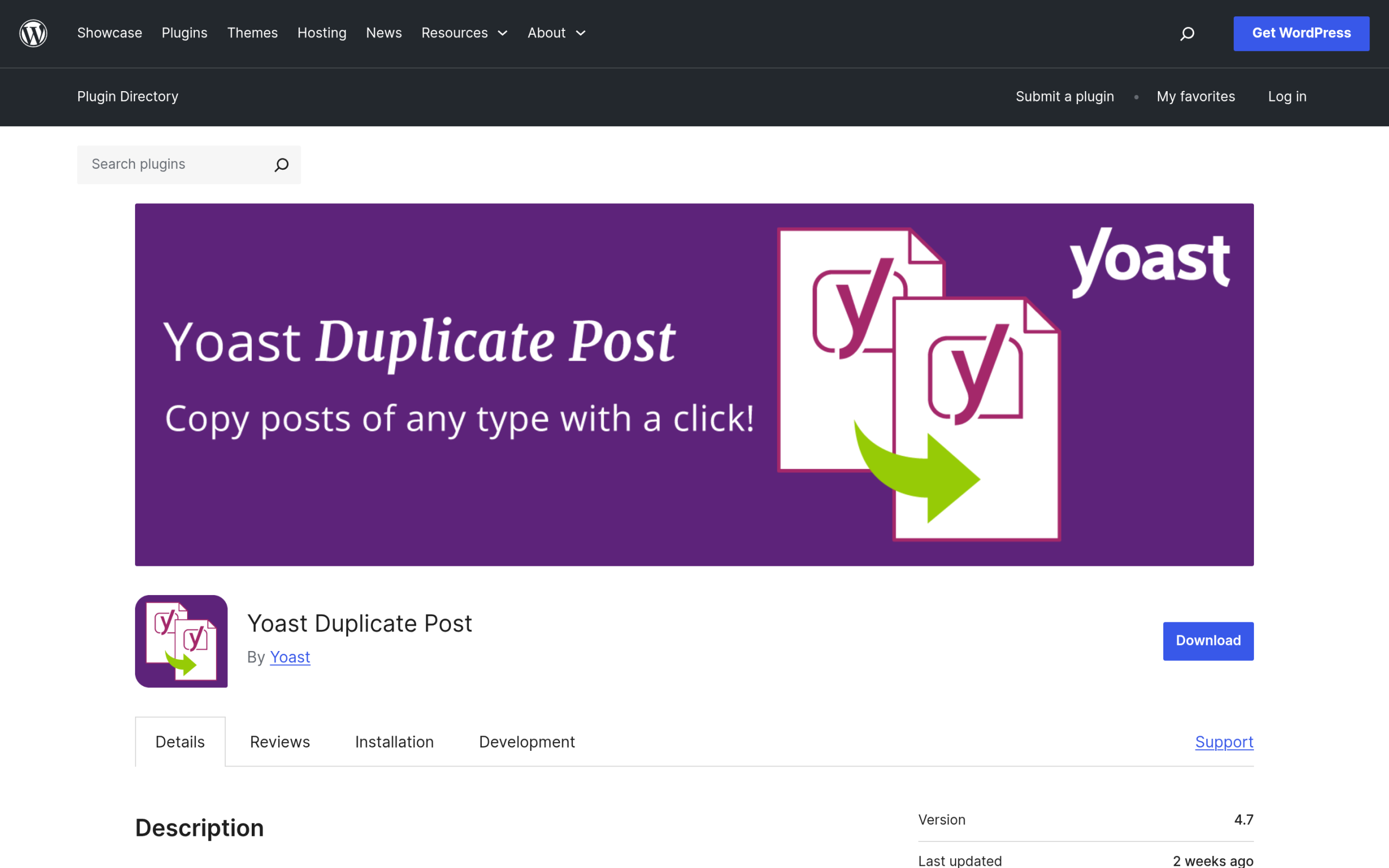The width and height of the screenshot is (1389, 868).
Task: Open the Hosting page link
Action: point(322,33)
